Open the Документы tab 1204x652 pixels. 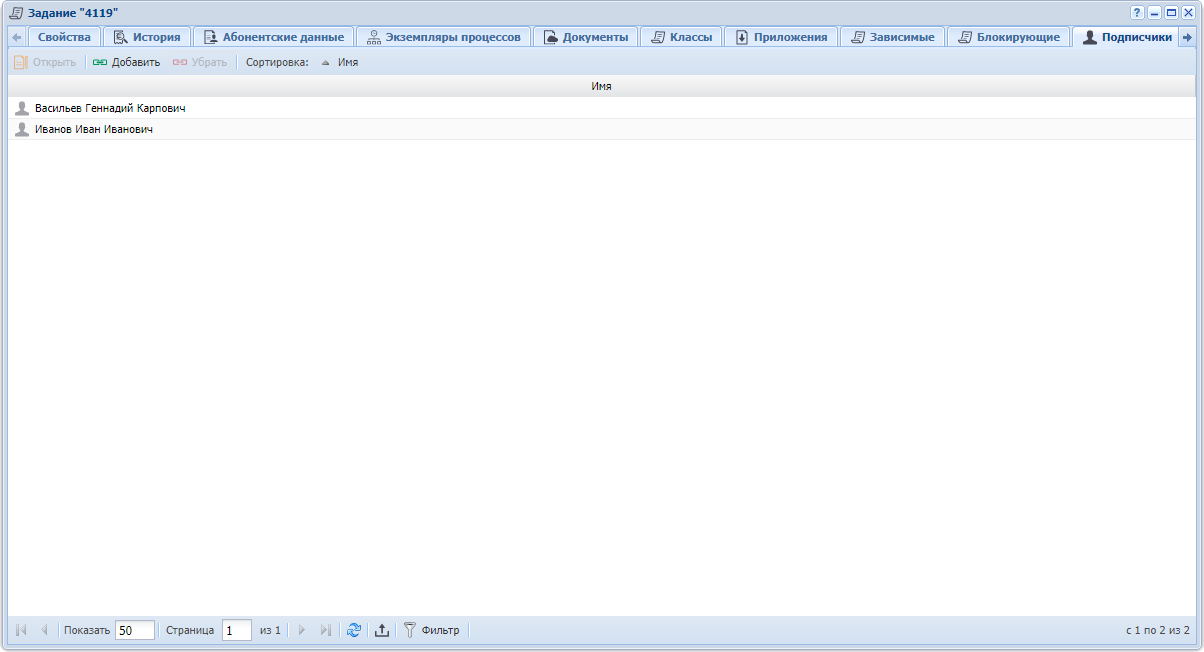(585, 37)
